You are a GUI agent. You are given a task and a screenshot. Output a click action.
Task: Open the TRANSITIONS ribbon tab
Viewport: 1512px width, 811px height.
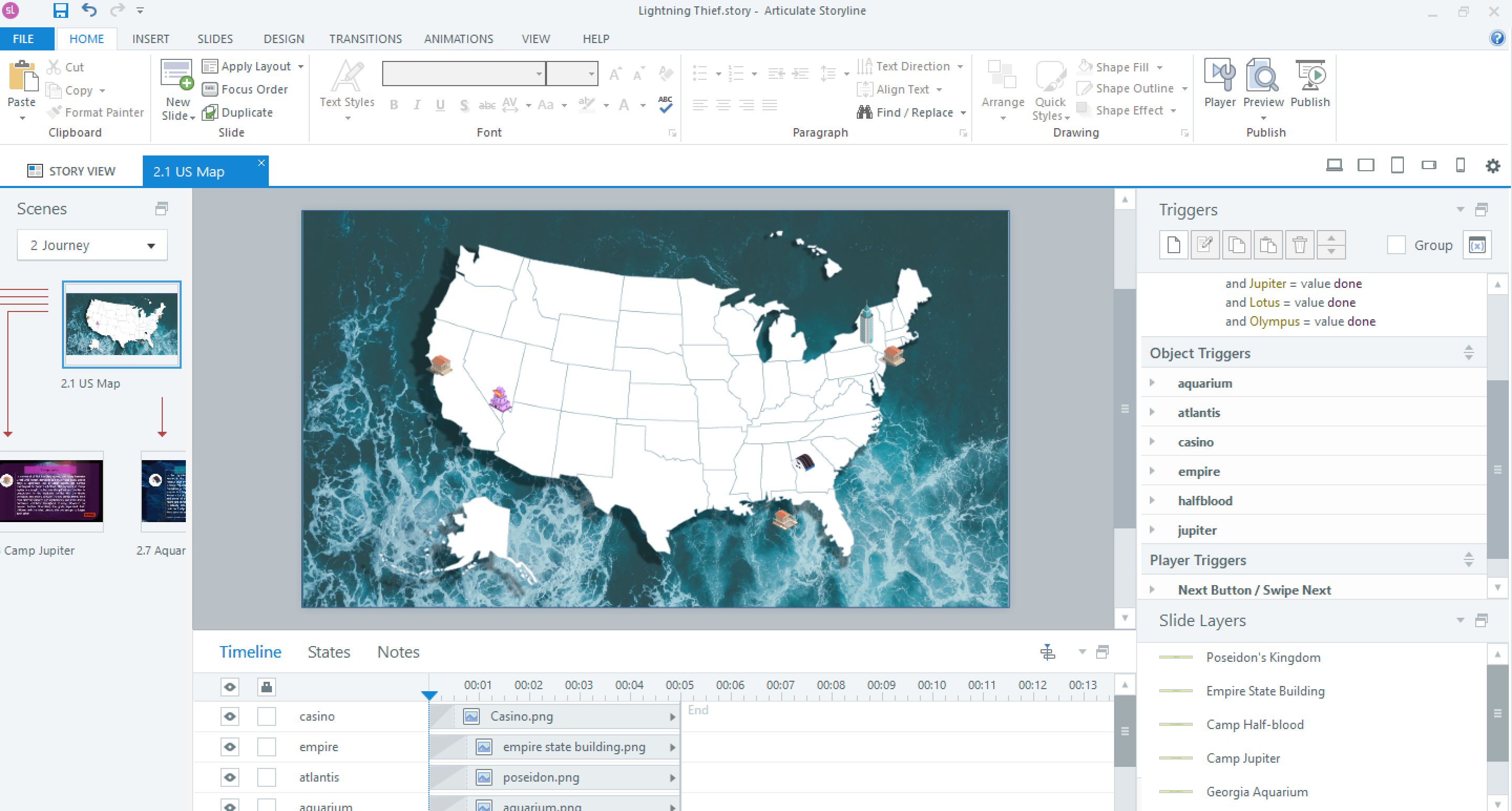pos(365,39)
